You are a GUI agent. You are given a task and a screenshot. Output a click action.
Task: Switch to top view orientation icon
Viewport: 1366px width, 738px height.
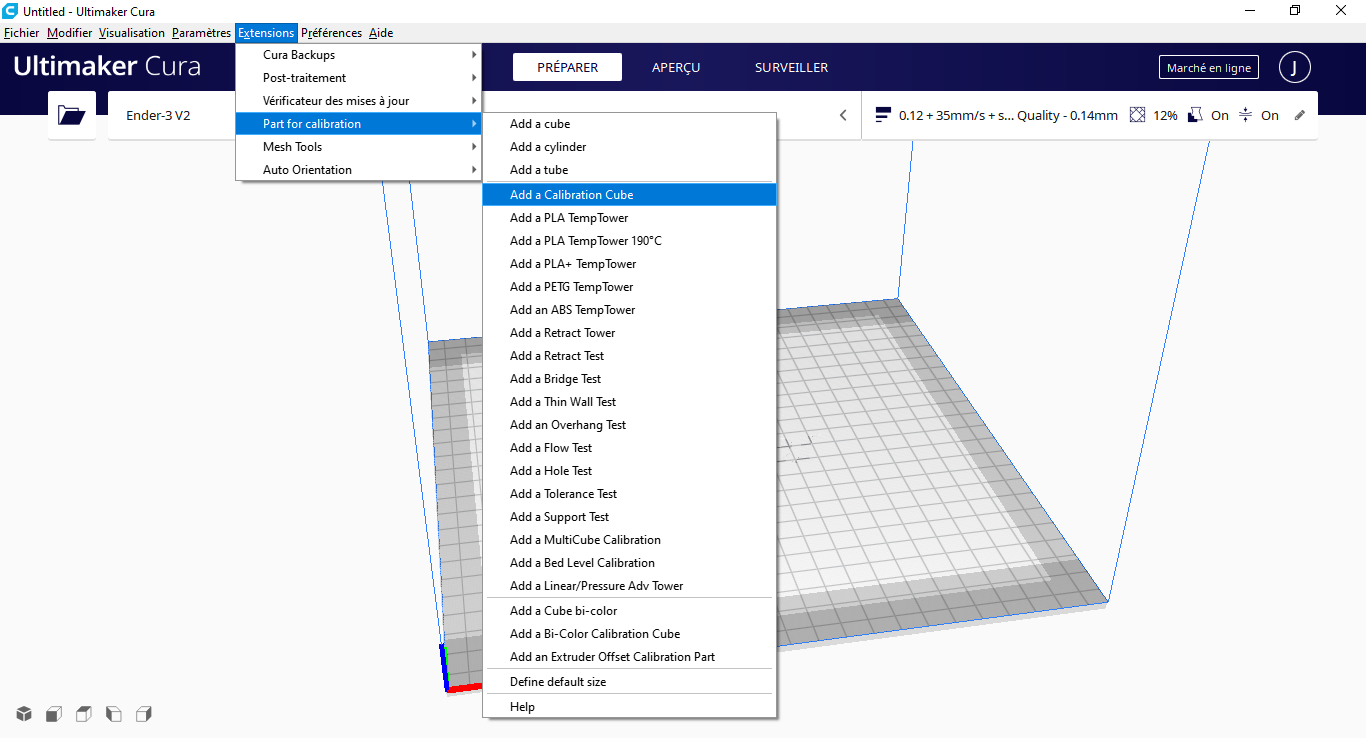click(x=84, y=714)
